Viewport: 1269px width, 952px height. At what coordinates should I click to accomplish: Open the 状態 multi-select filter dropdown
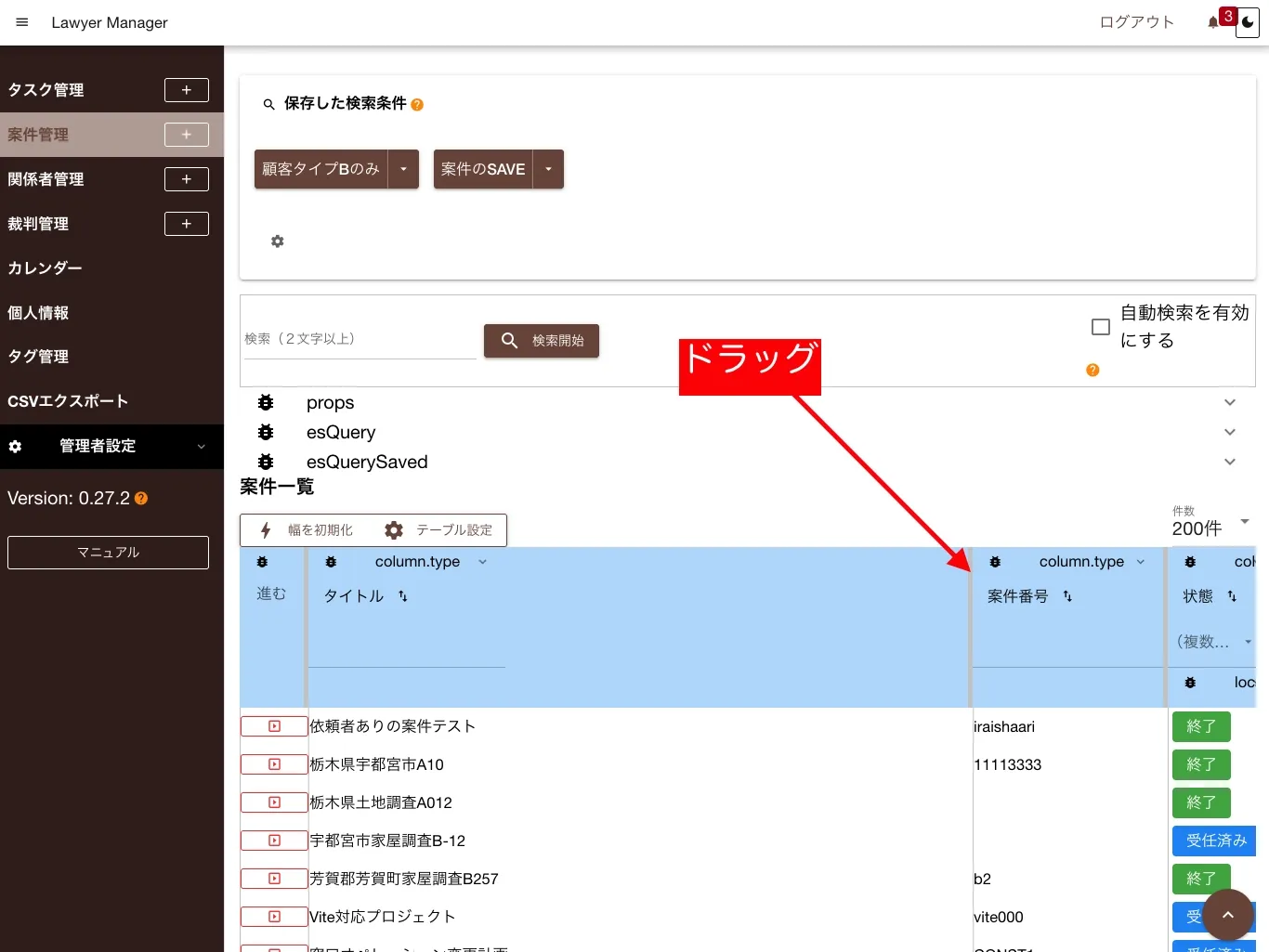(x=1215, y=642)
